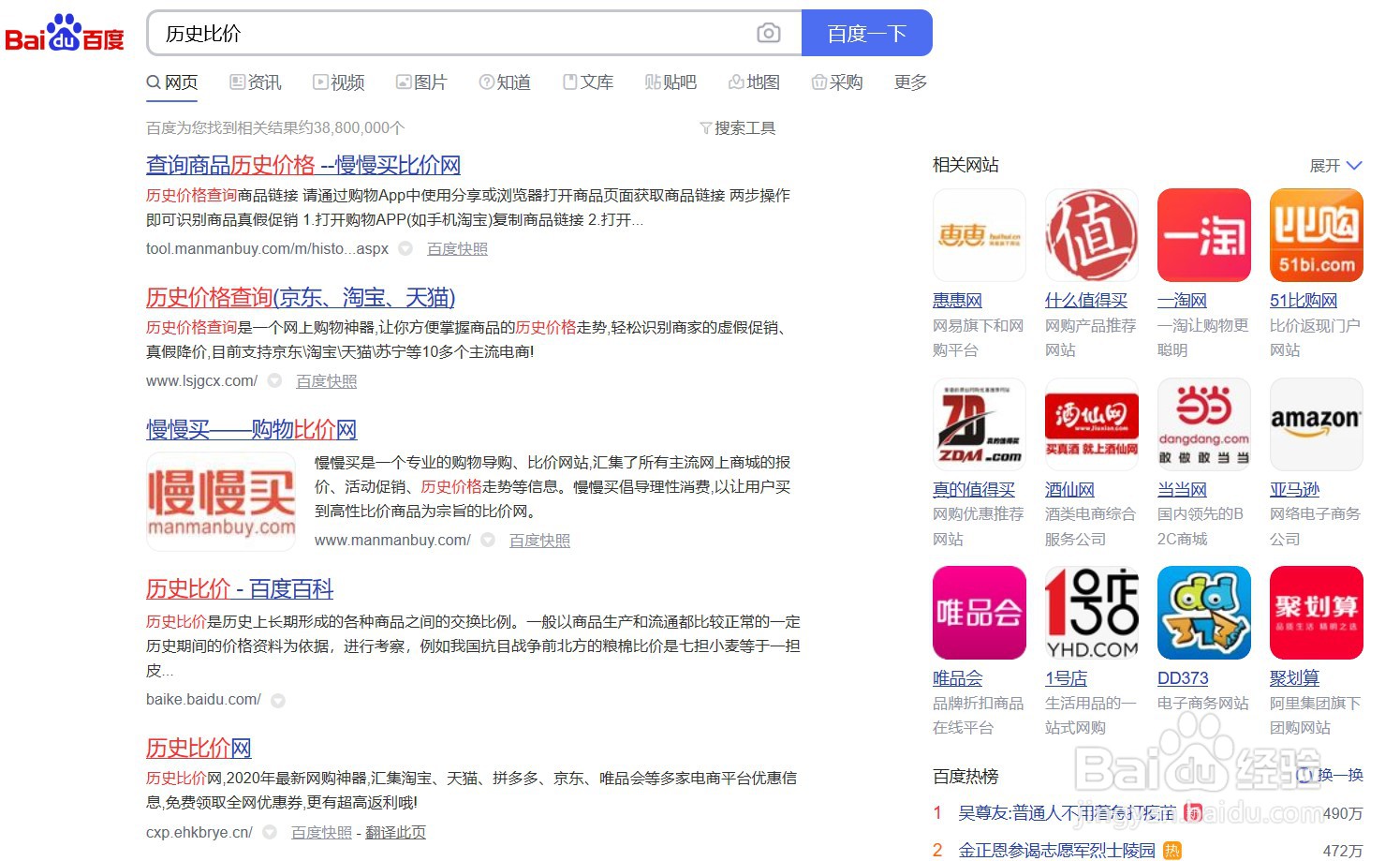Click the DD373 site logo
Image resolution: width=1400 pixels, height=861 pixels.
pos(1204,613)
